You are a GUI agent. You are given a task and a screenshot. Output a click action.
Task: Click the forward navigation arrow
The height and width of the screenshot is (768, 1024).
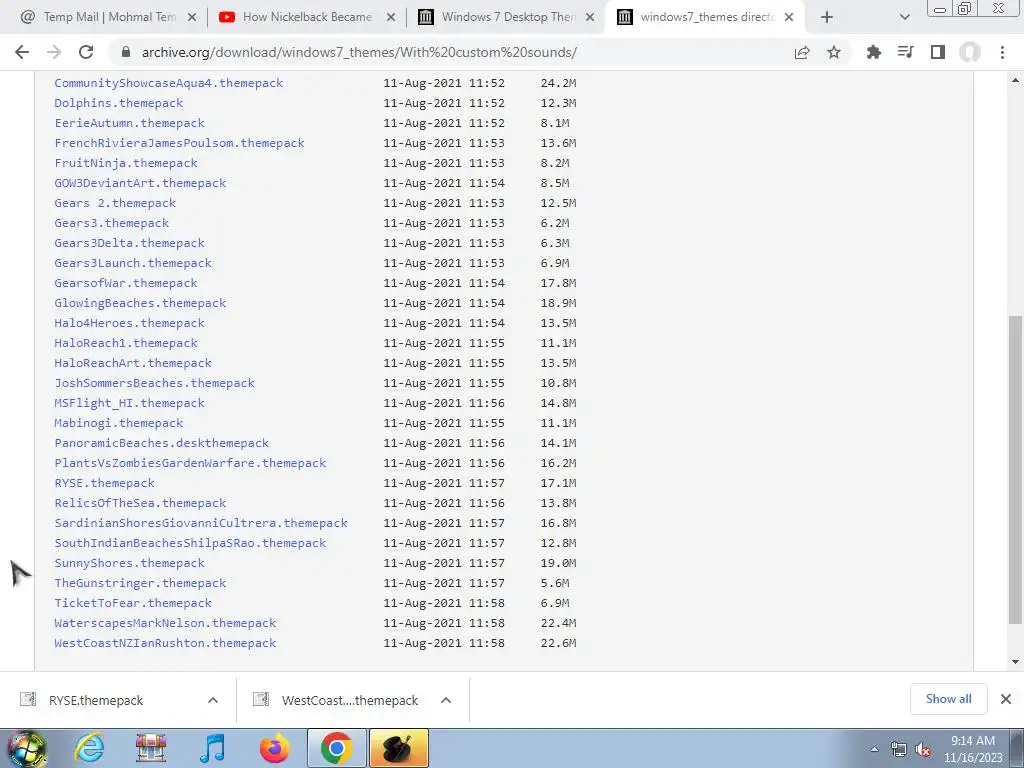pyautogui.click(x=54, y=52)
